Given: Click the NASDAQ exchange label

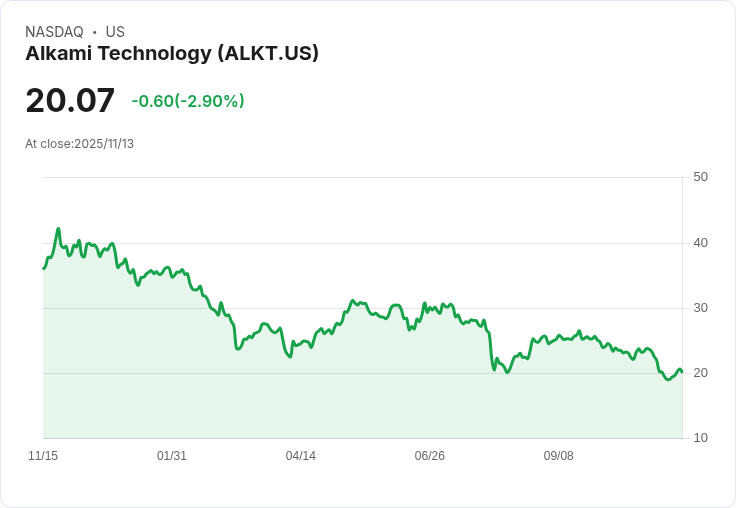Looking at the screenshot, I should (54, 32).
